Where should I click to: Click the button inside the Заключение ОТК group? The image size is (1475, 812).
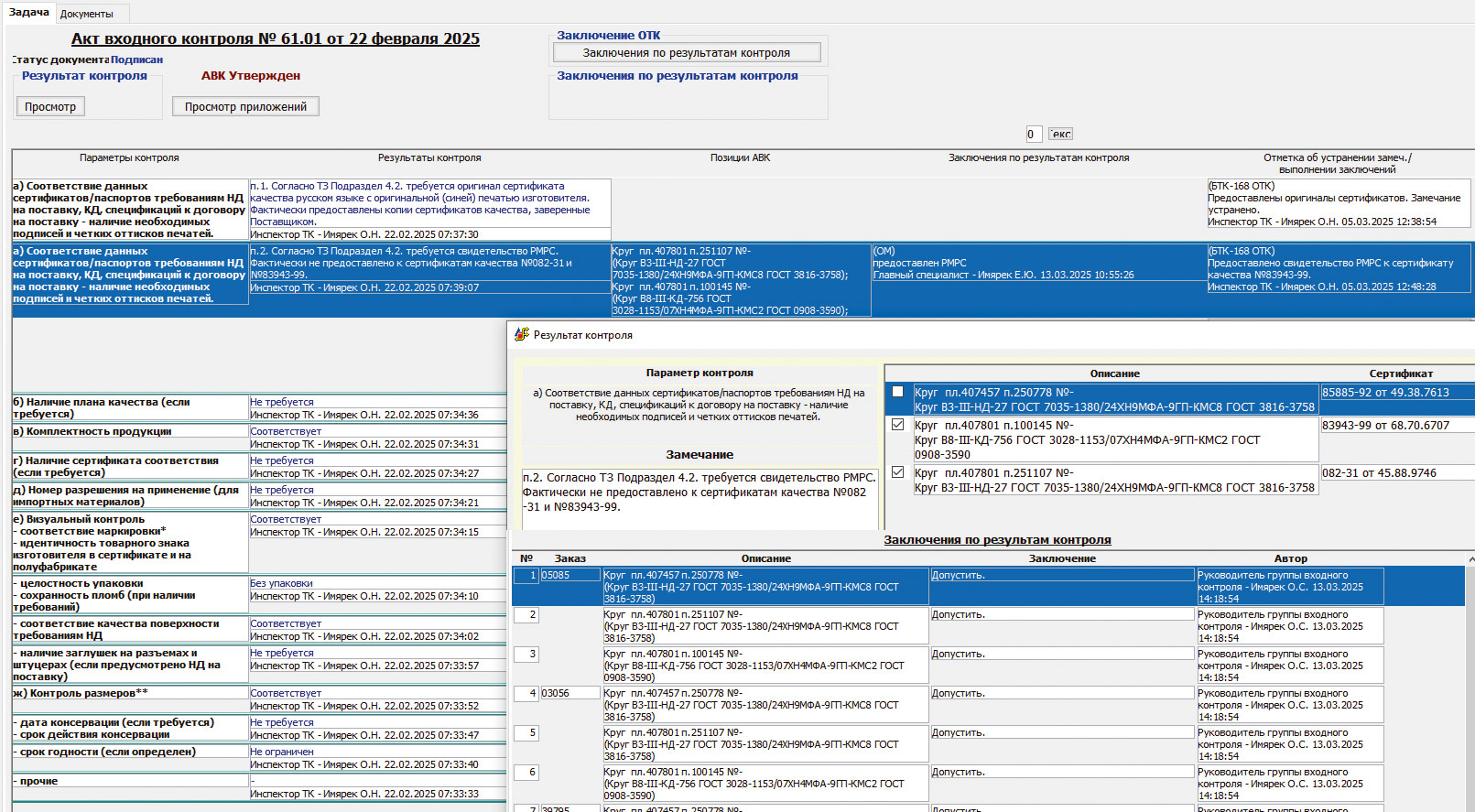pos(686,53)
